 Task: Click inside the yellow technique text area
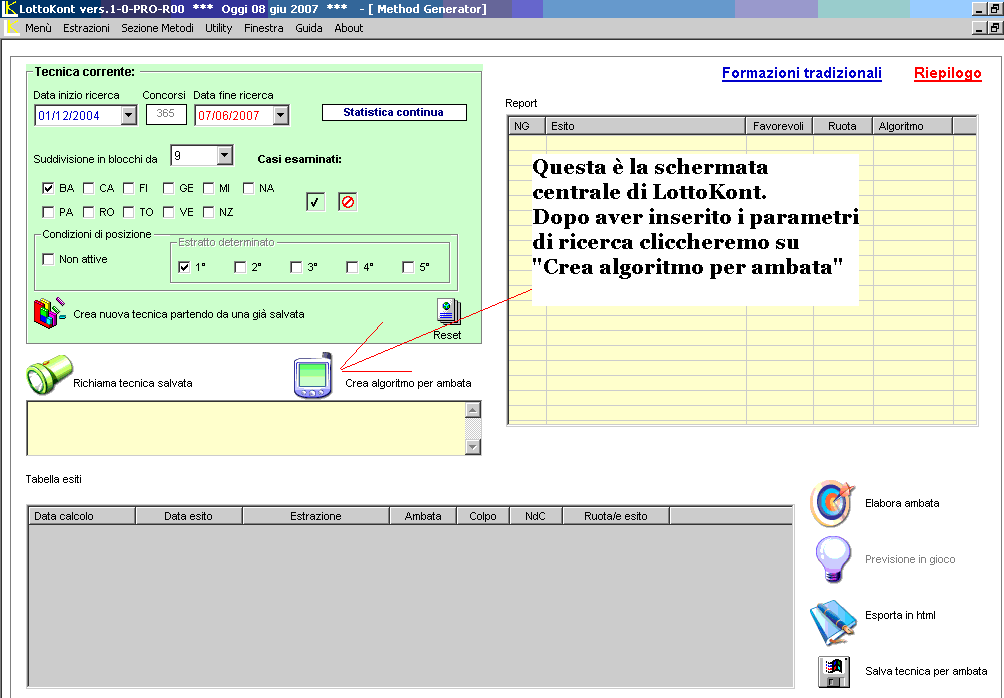coord(246,428)
